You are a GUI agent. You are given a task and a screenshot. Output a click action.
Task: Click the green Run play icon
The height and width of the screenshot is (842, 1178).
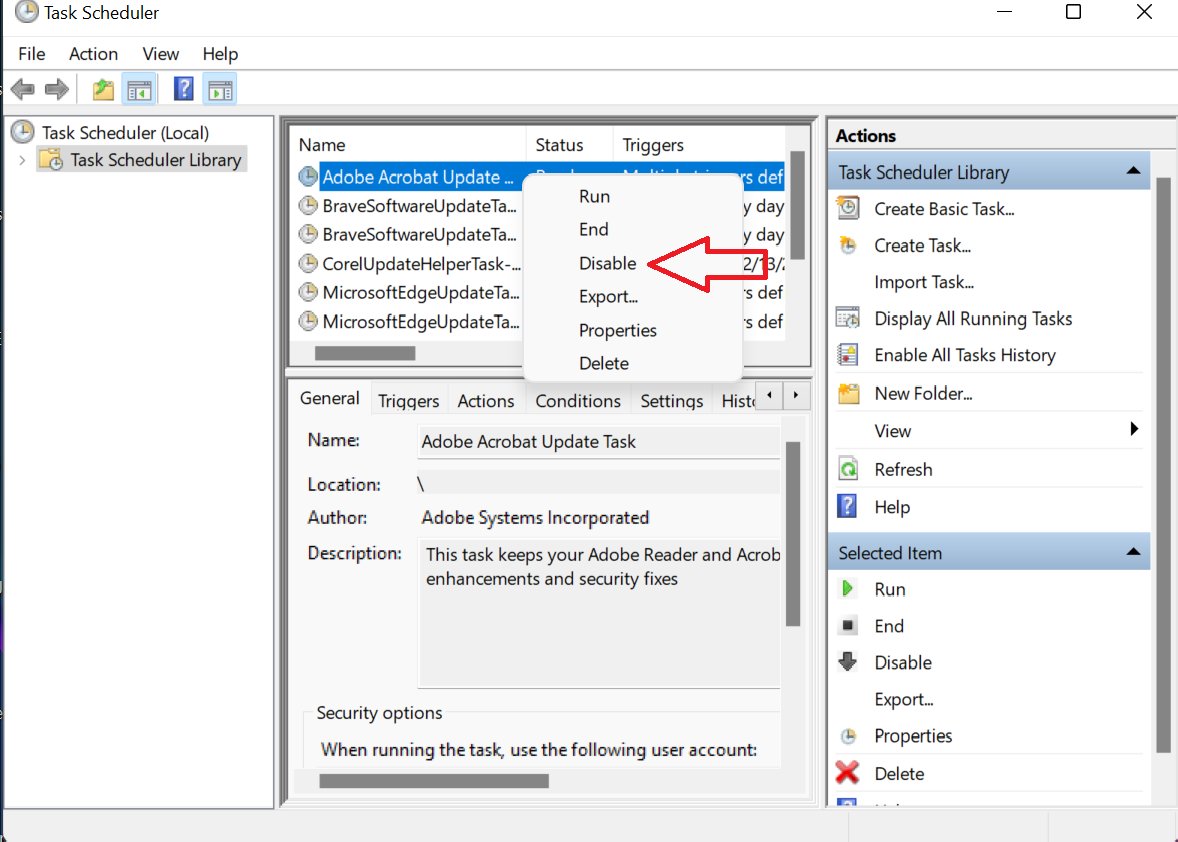[847, 588]
